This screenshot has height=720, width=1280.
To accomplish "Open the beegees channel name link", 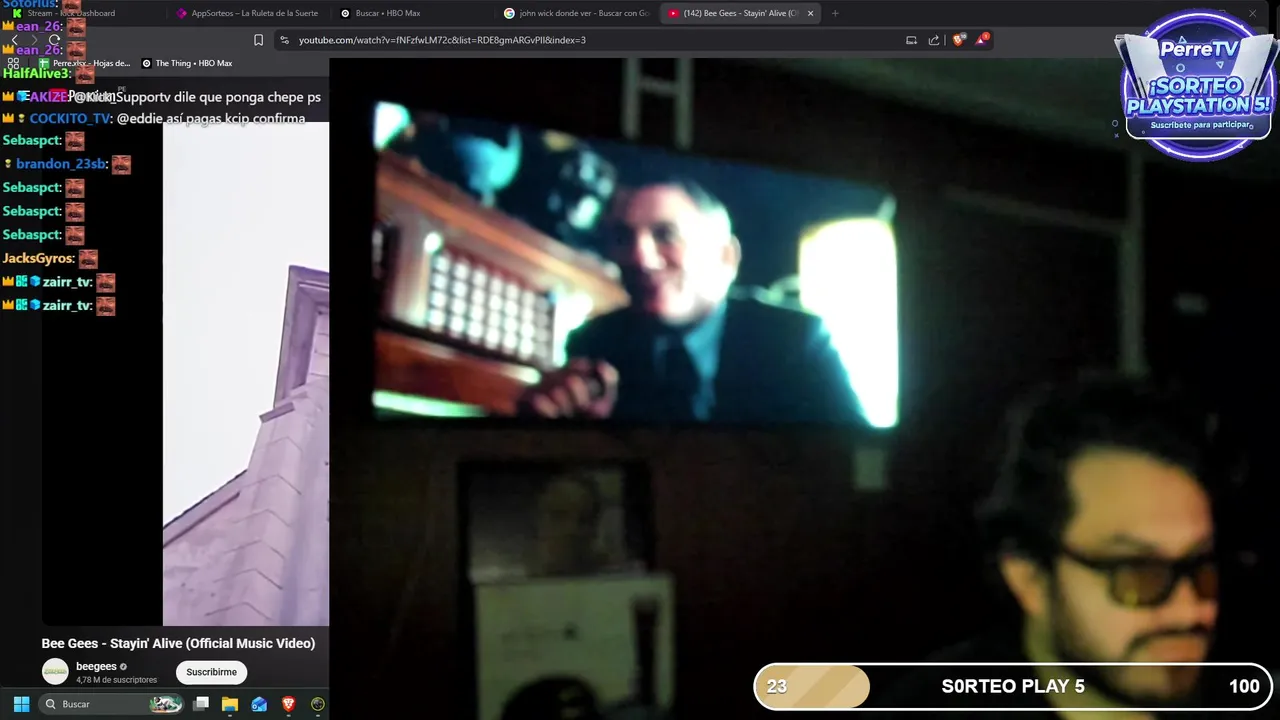I will [x=96, y=667].
